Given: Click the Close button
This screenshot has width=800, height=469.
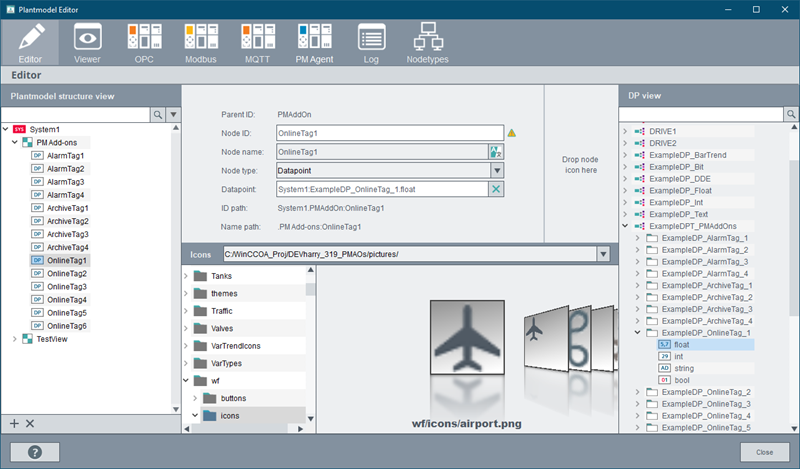Looking at the screenshot, I should coord(764,451).
